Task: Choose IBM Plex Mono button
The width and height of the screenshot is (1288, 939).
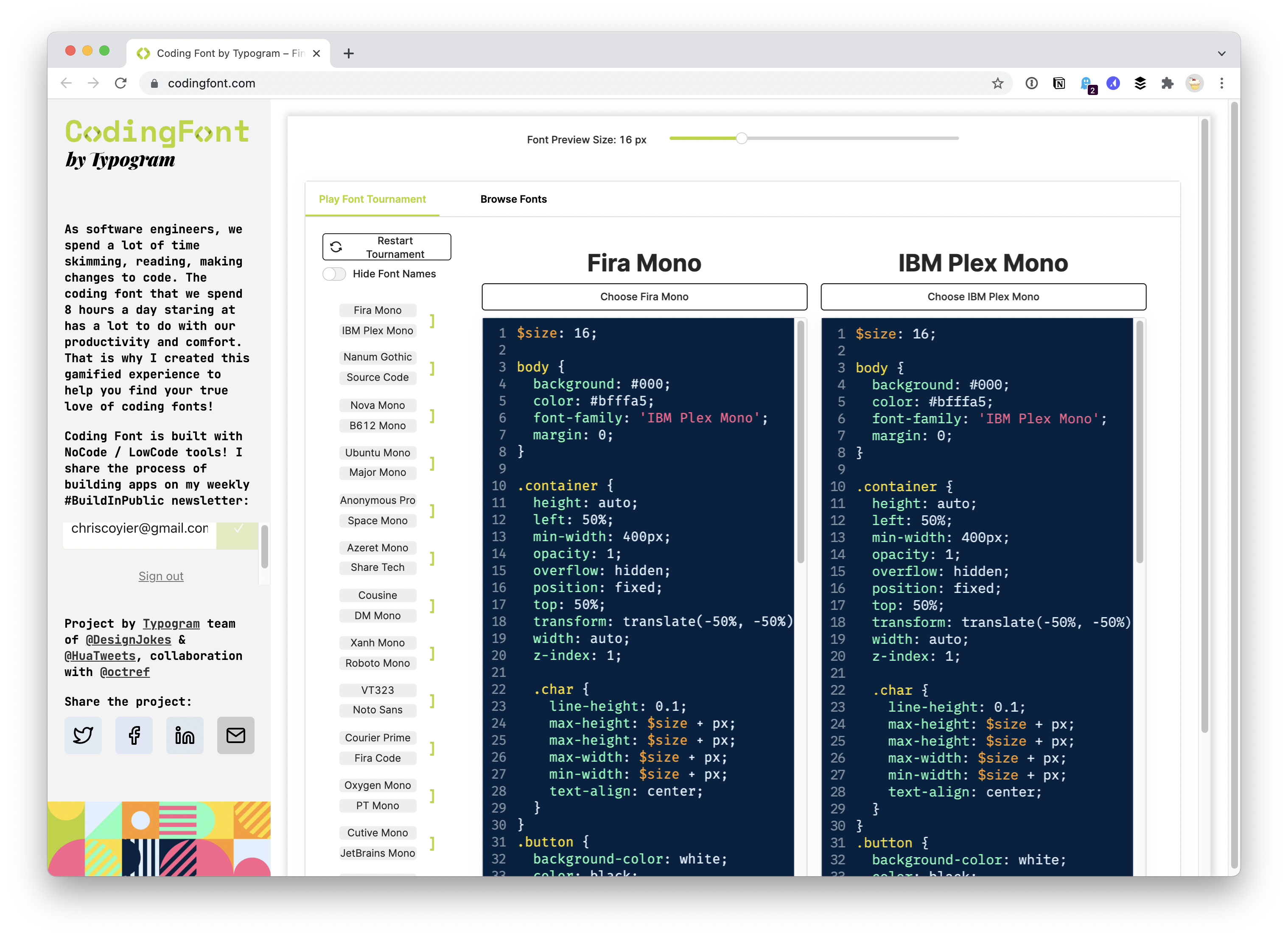Action: pos(983,297)
